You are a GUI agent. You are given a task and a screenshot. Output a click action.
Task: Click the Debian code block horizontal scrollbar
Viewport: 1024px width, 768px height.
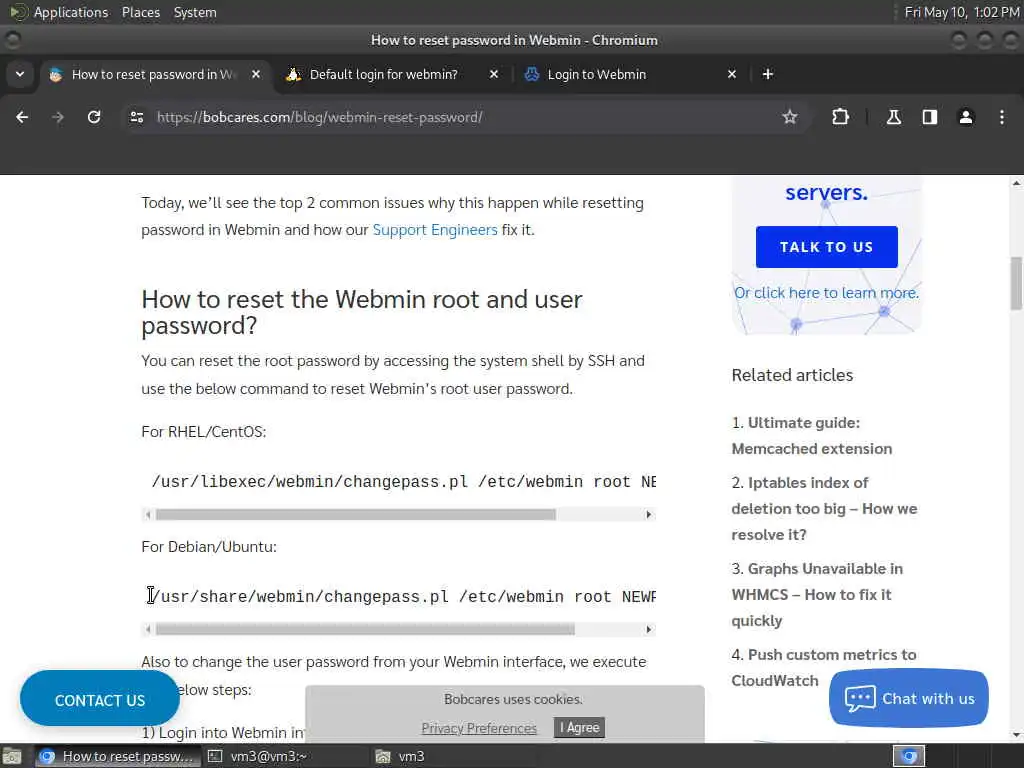(365, 630)
